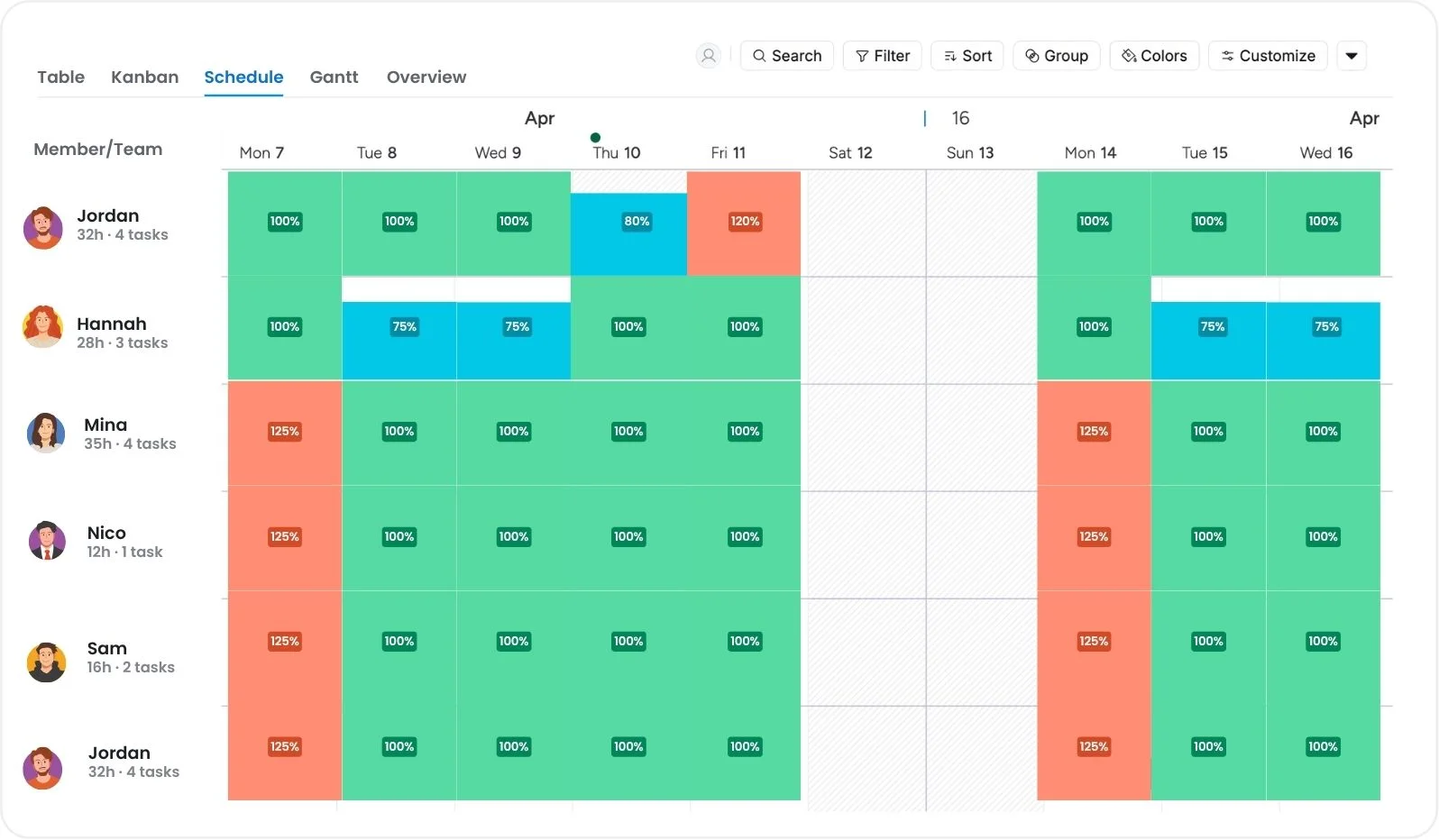Click the Sam member name

[107, 648]
